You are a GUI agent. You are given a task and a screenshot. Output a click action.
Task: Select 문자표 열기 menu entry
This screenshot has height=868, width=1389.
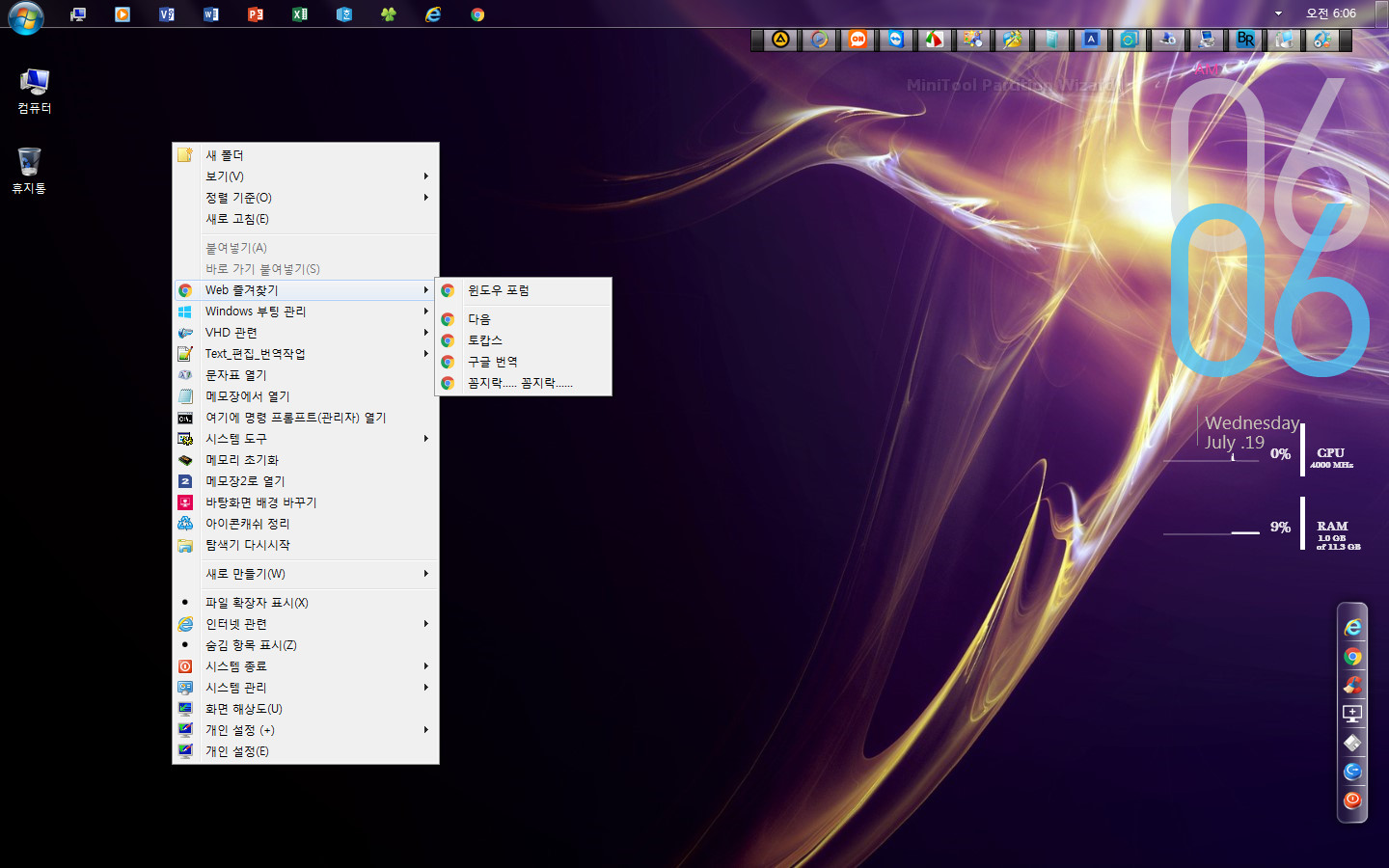[306, 375]
